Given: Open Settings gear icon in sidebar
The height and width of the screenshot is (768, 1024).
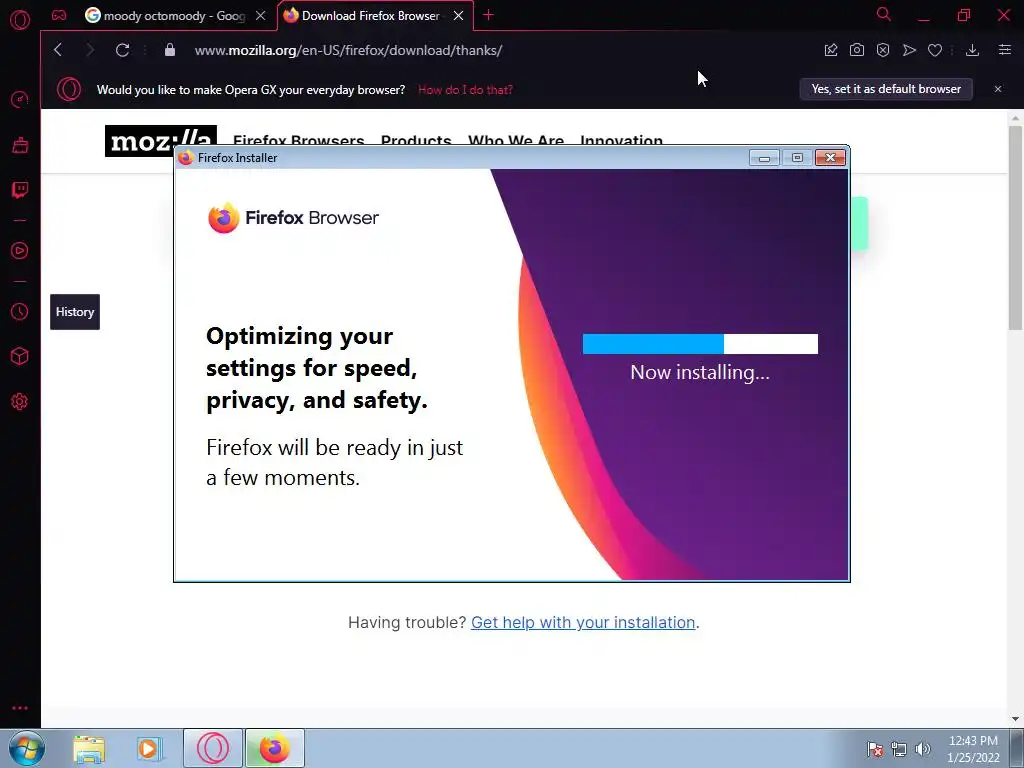Looking at the screenshot, I should [x=20, y=402].
